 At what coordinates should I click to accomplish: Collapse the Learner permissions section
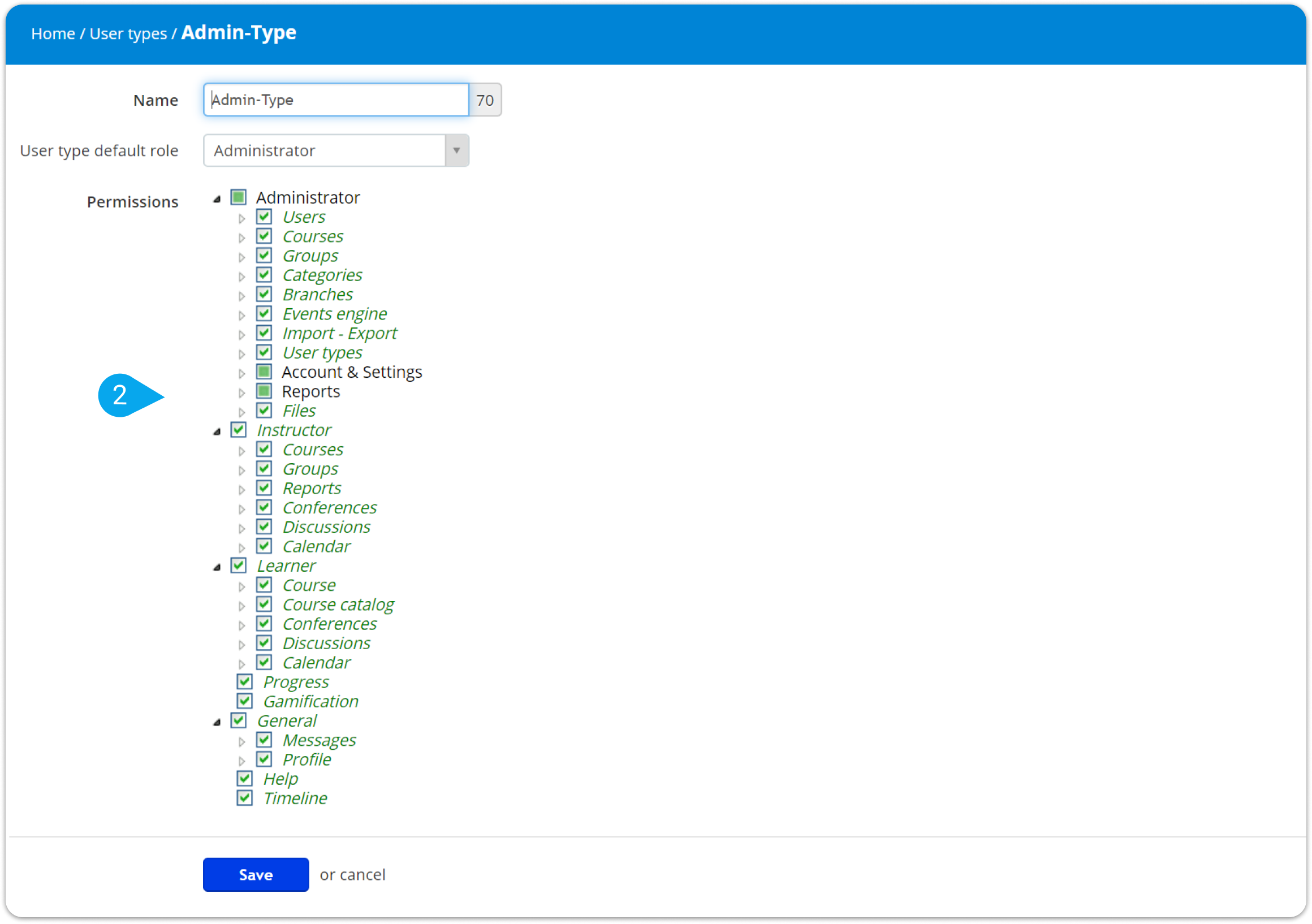(x=217, y=566)
